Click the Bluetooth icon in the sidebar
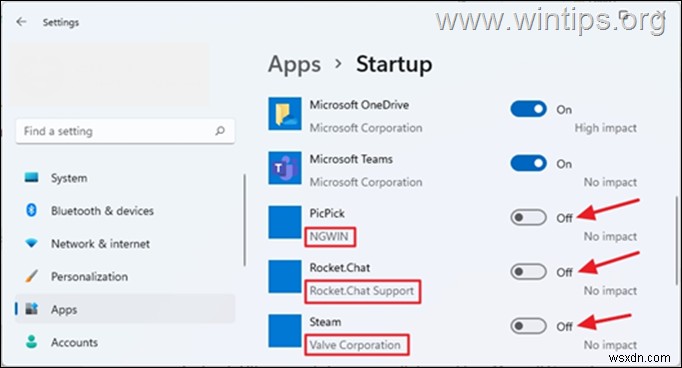The height and width of the screenshot is (368, 682). tap(31, 210)
